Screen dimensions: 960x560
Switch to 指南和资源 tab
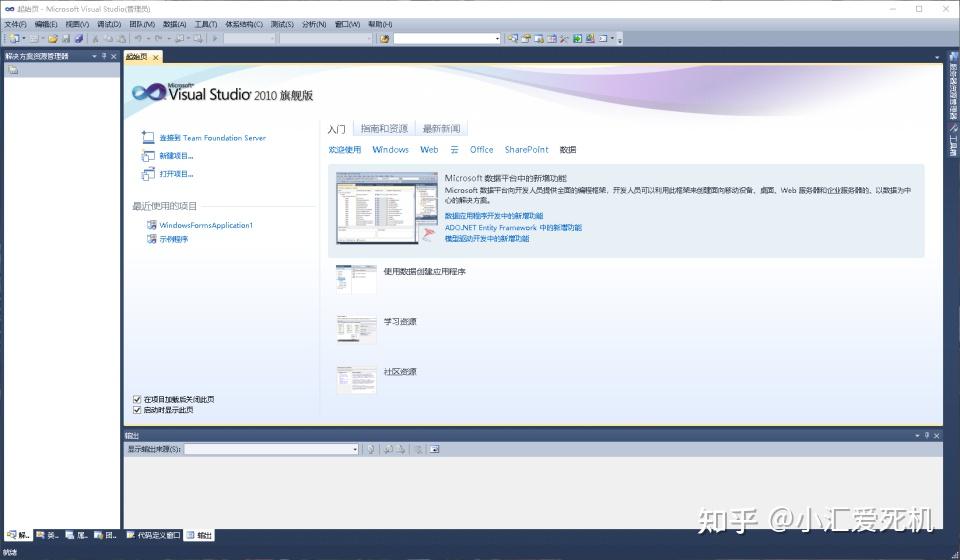click(x=384, y=129)
